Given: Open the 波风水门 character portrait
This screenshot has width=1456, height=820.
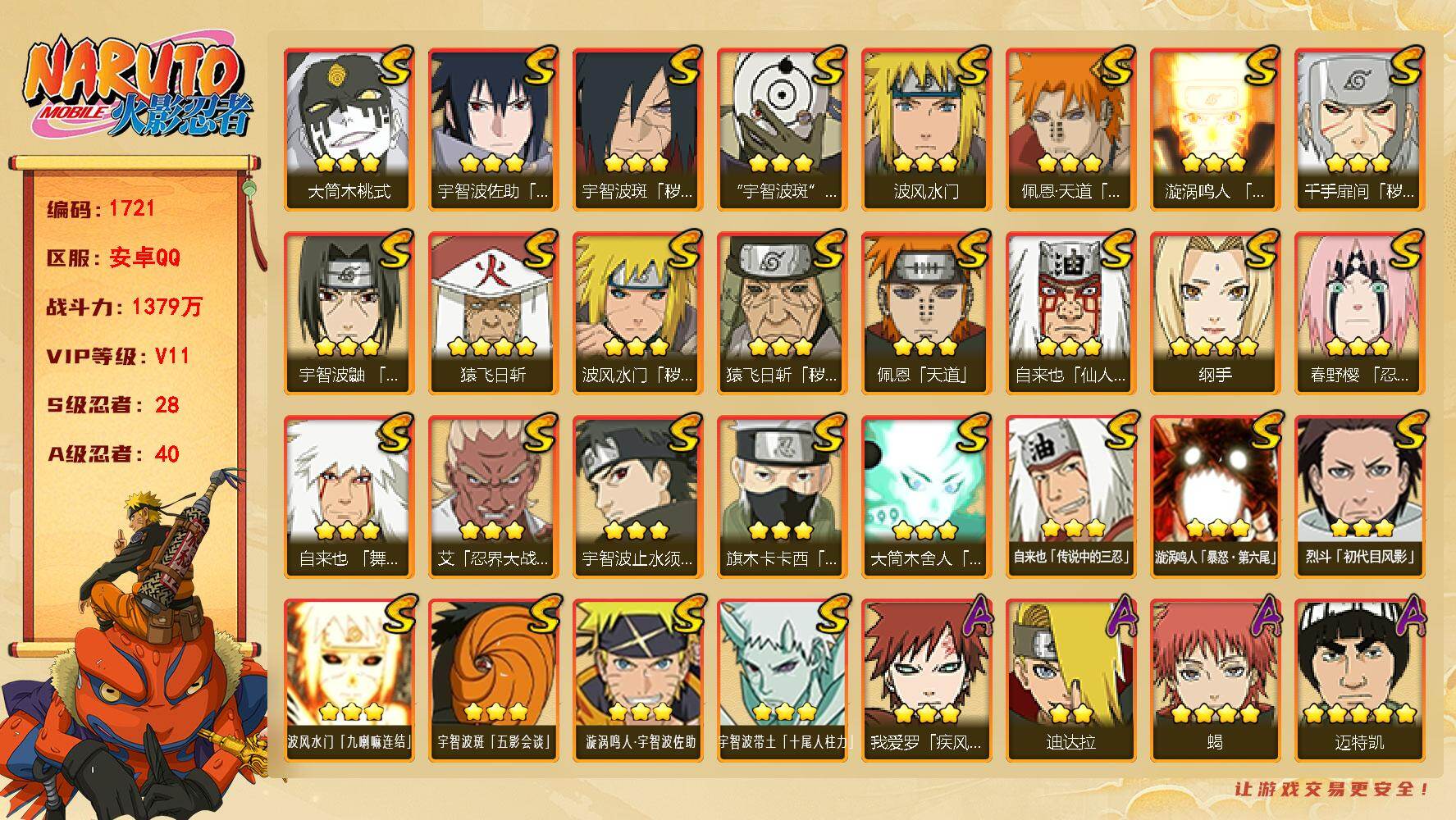Looking at the screenshot, I should [926, 129].
